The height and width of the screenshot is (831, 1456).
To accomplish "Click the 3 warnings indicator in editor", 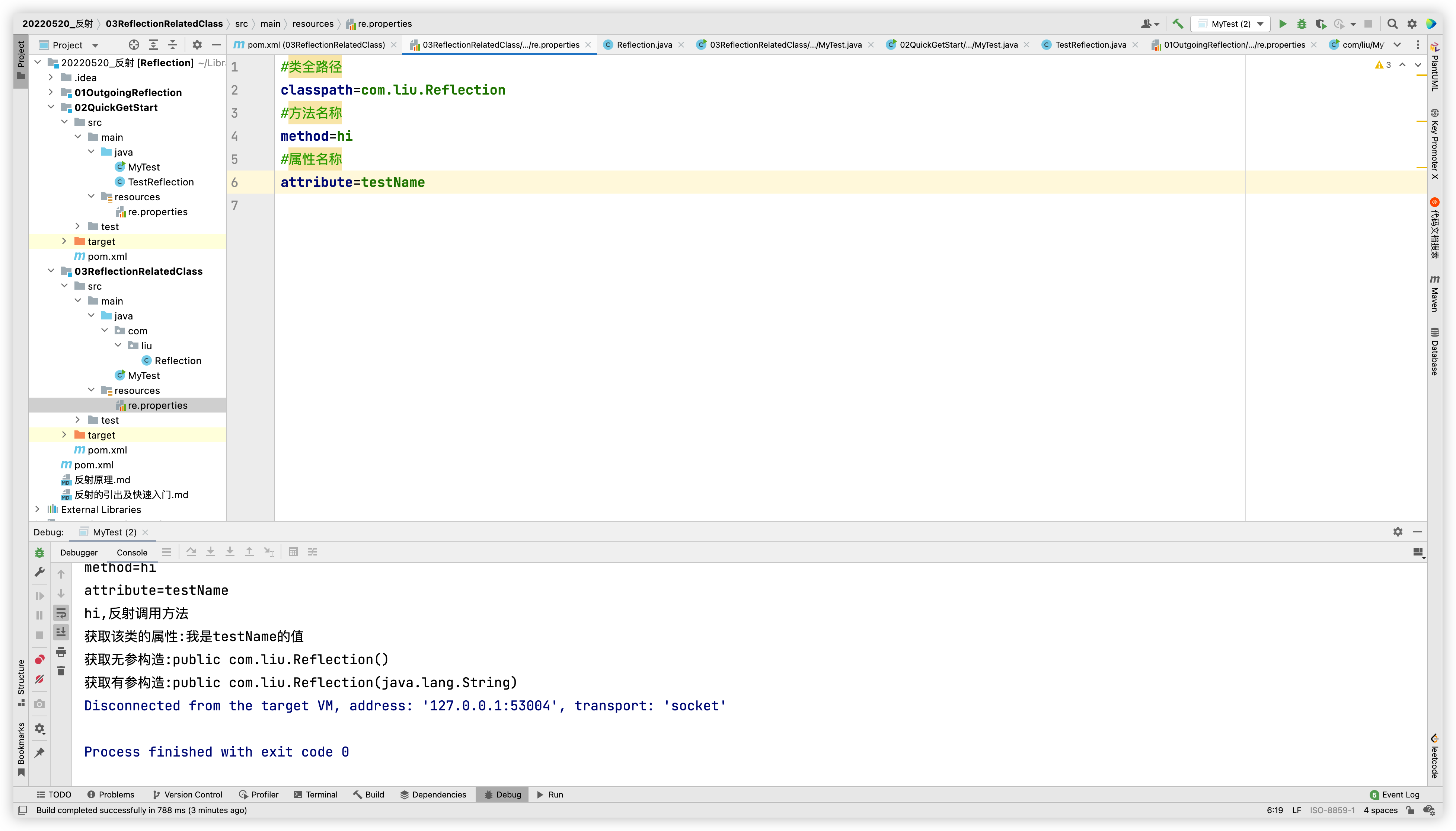I will tap(1383, 64).
